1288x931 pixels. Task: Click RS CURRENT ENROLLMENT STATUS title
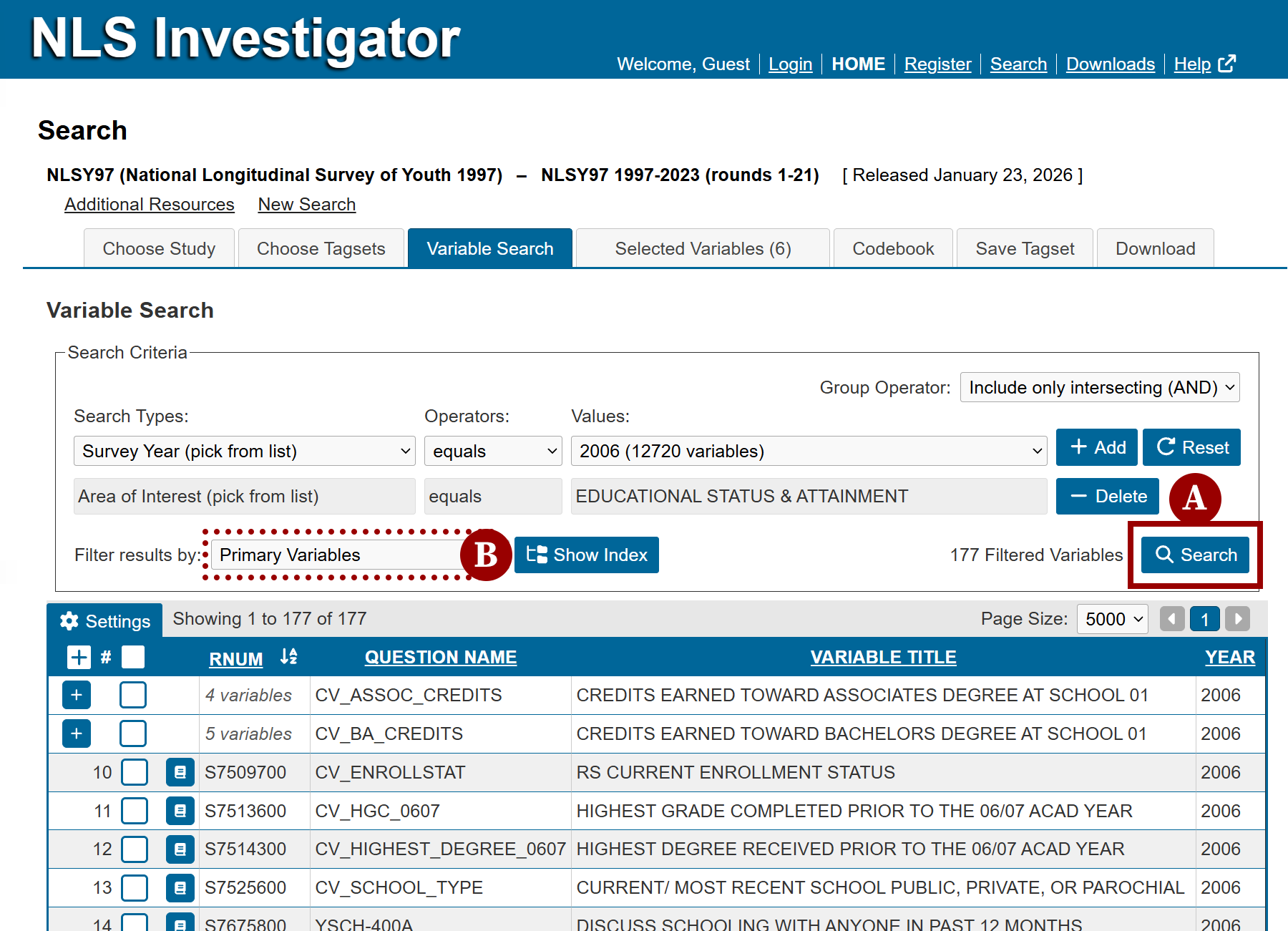[736, 772]
